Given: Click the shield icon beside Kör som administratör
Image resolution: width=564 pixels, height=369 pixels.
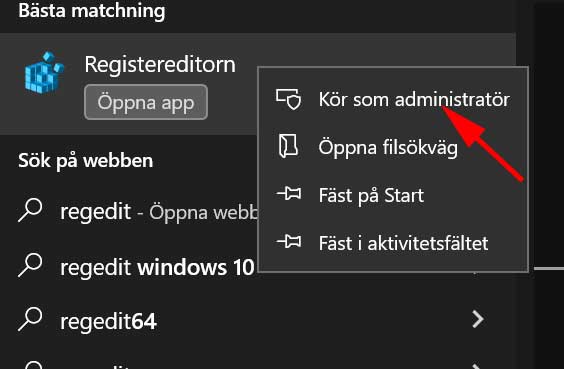Looking at the screenshot, I should tap(288, 99).
